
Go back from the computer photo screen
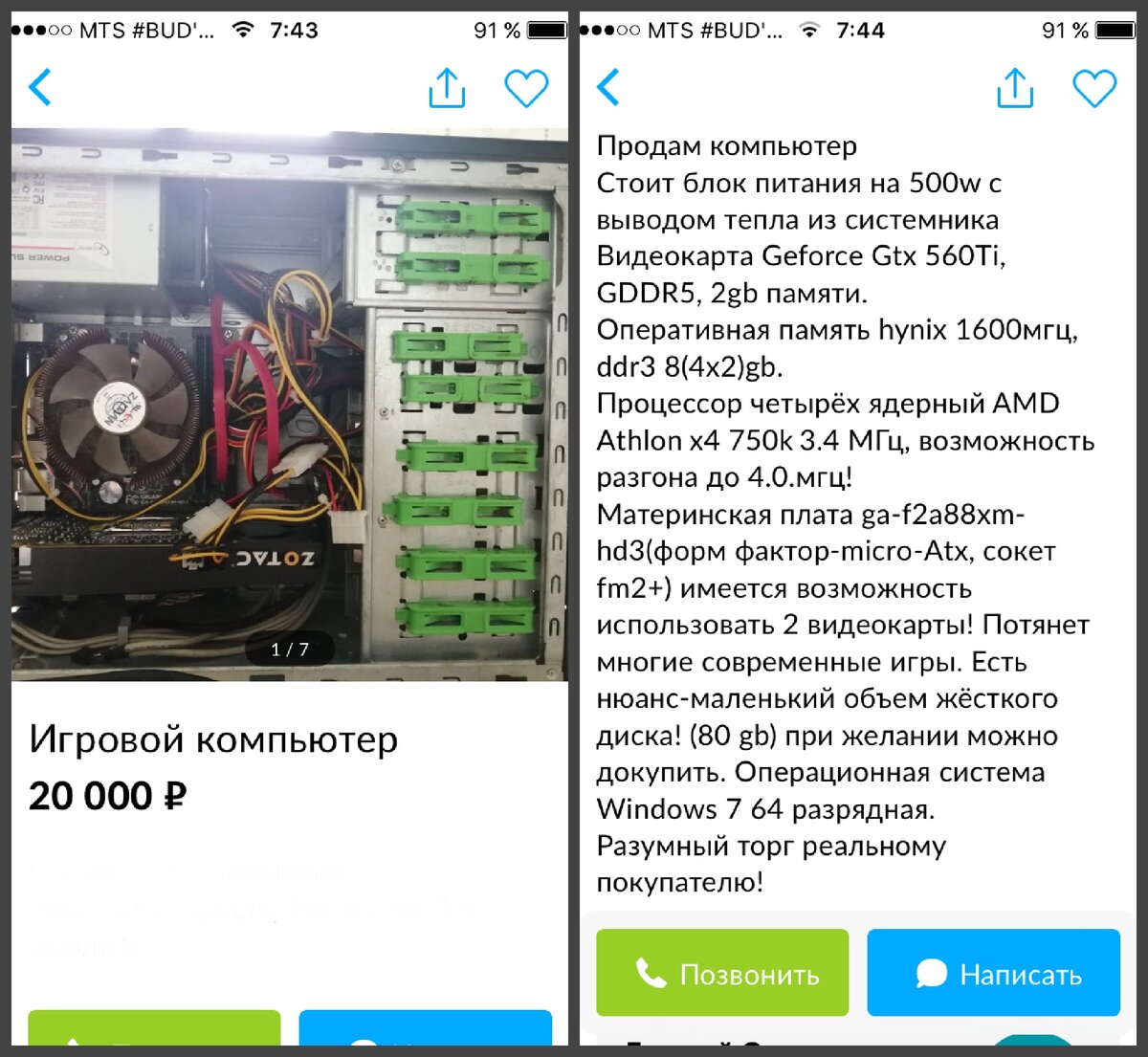(x=40, y=88)
